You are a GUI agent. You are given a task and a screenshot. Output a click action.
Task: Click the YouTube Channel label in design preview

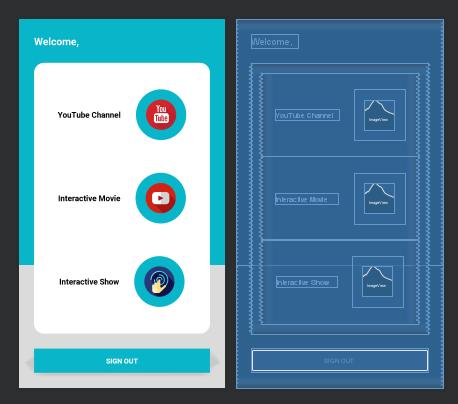(x=89, y=115)
